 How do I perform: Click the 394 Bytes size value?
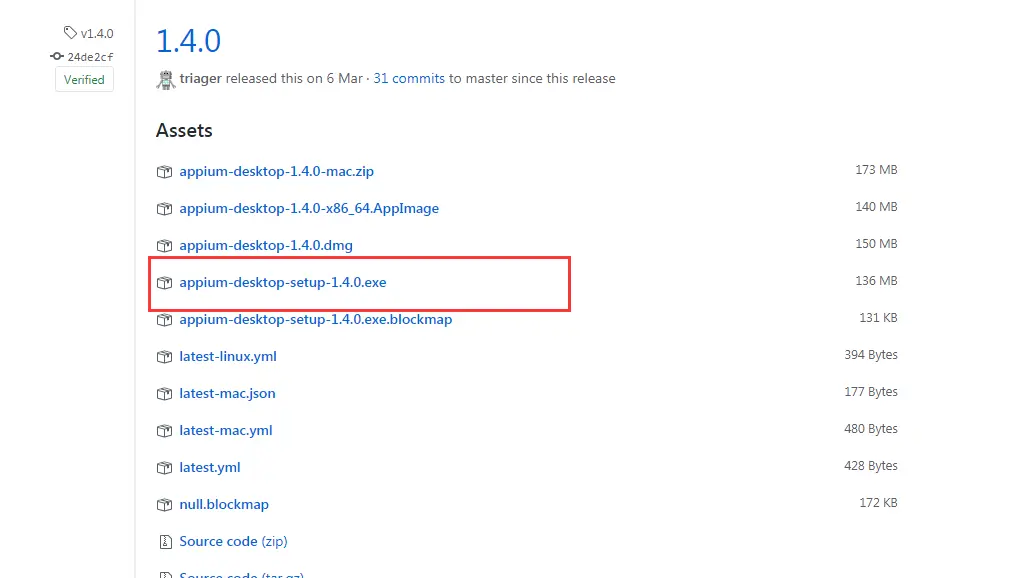coord(871,354)
